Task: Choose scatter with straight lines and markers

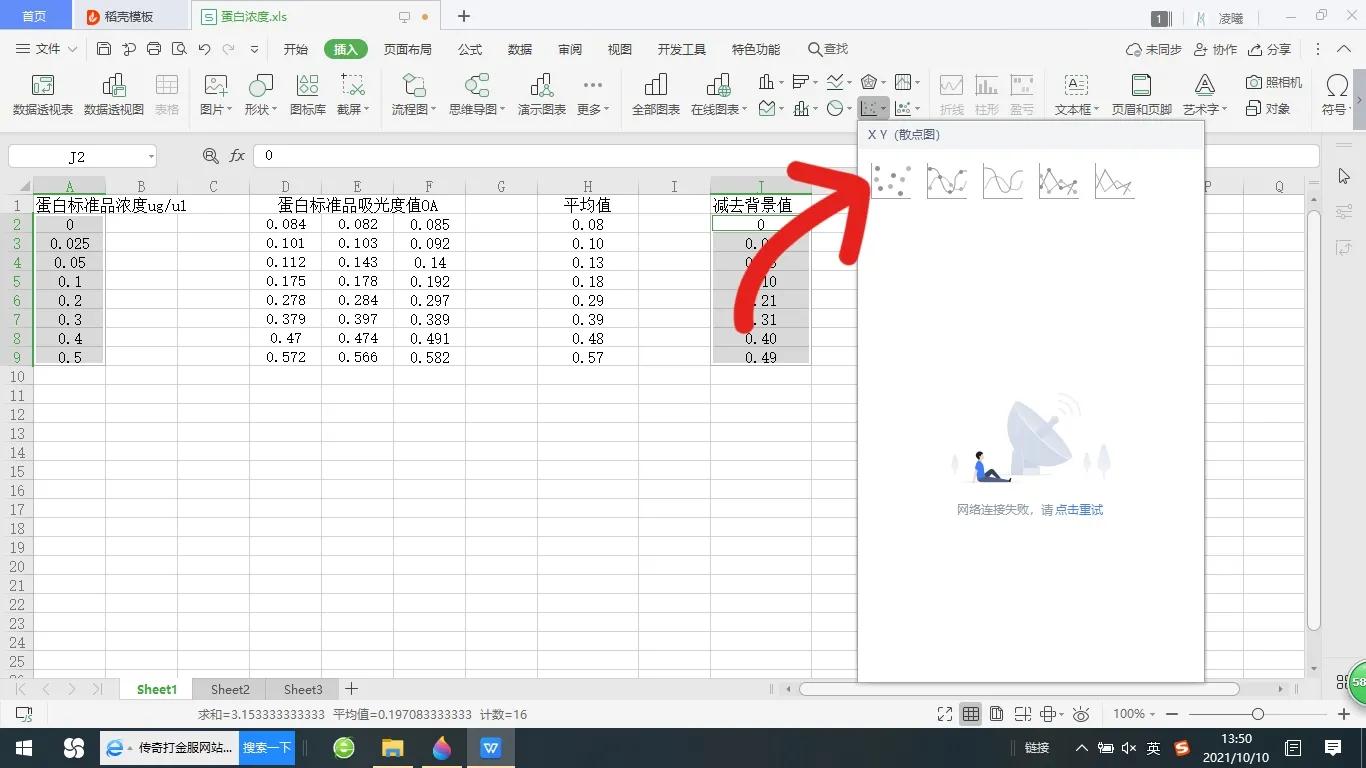Action: click(x=1058, y=181)
